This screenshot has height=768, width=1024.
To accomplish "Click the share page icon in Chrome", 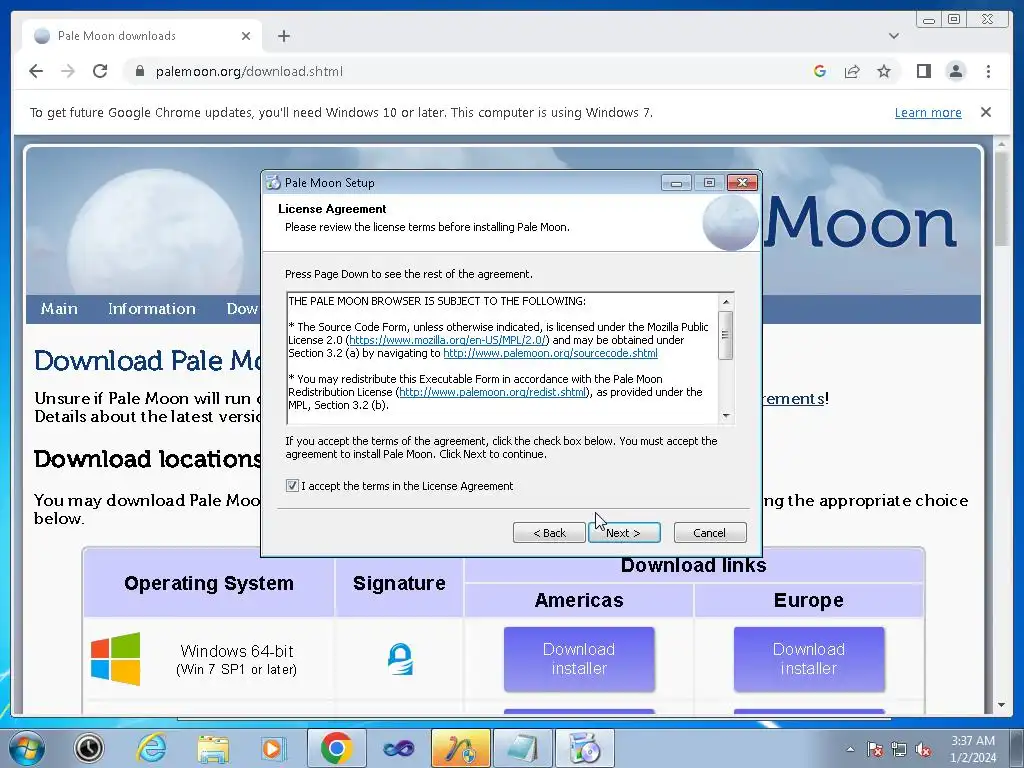I will 852,71.
